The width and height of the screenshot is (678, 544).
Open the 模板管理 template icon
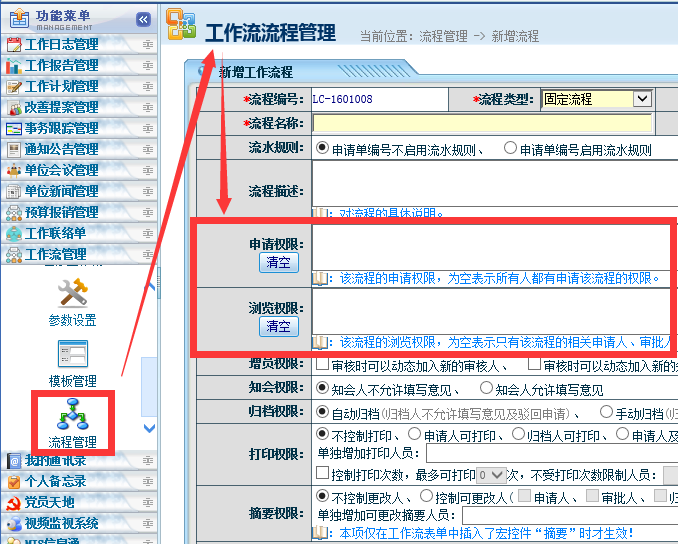coord(72,355)
